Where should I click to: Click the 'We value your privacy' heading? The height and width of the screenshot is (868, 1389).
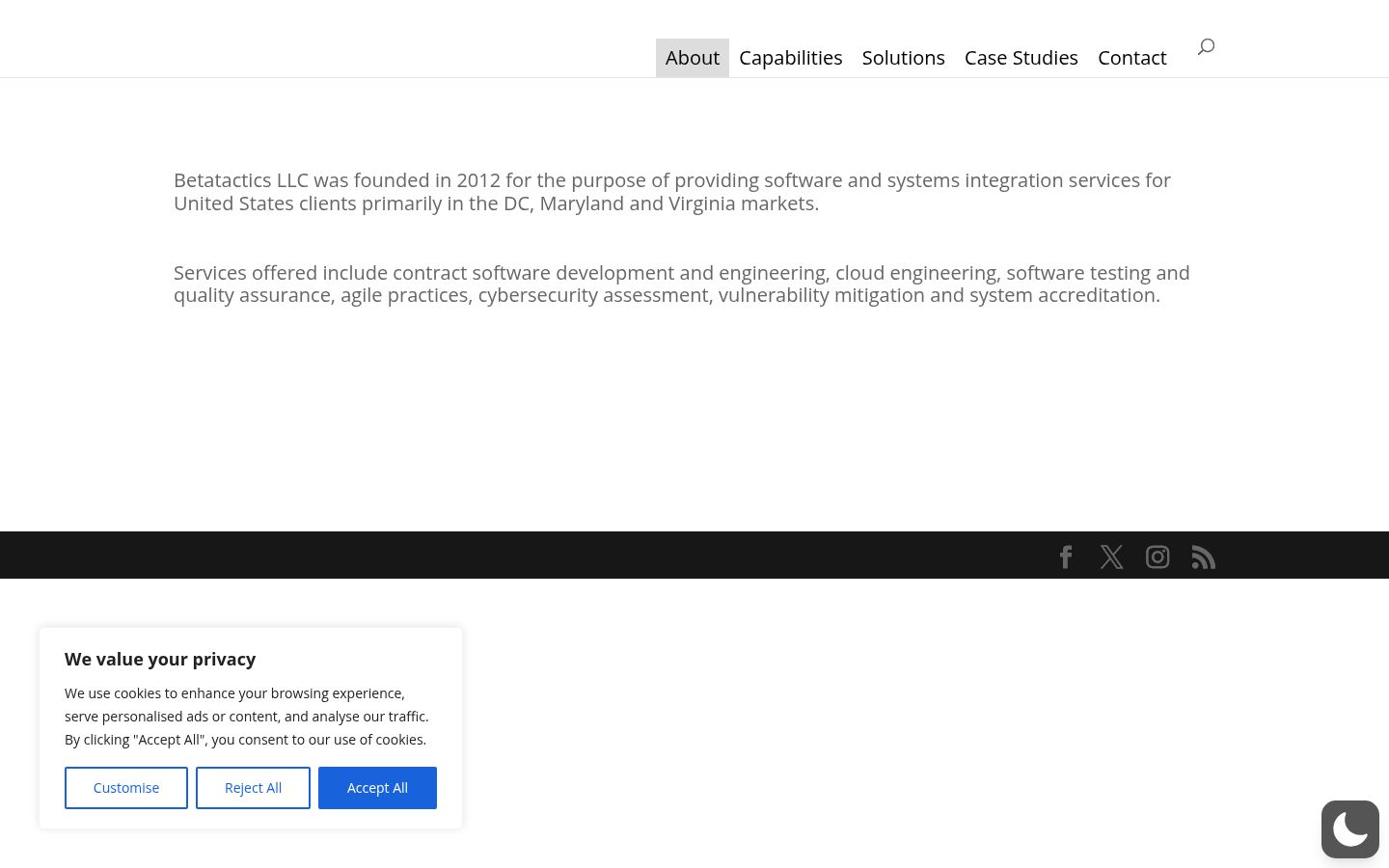pyautogui.click(x=160, y=660)
